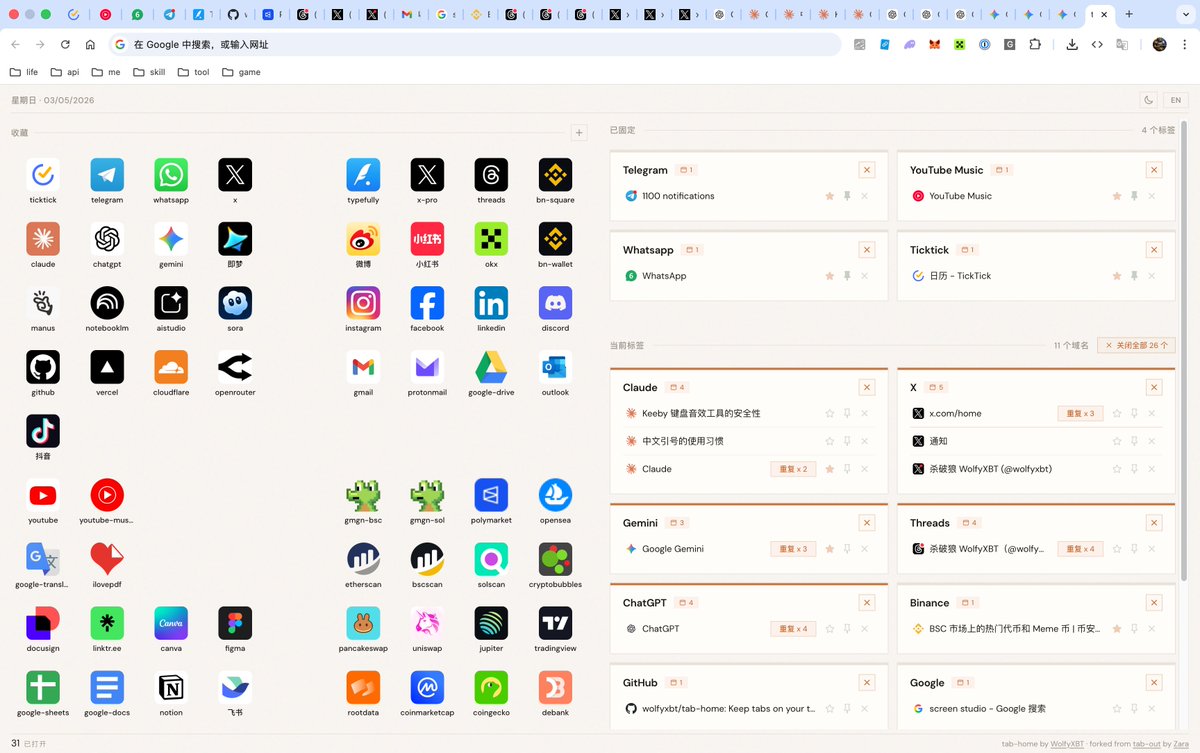
Task: Open the Chrome downloads button
Action: [1072, 45]
